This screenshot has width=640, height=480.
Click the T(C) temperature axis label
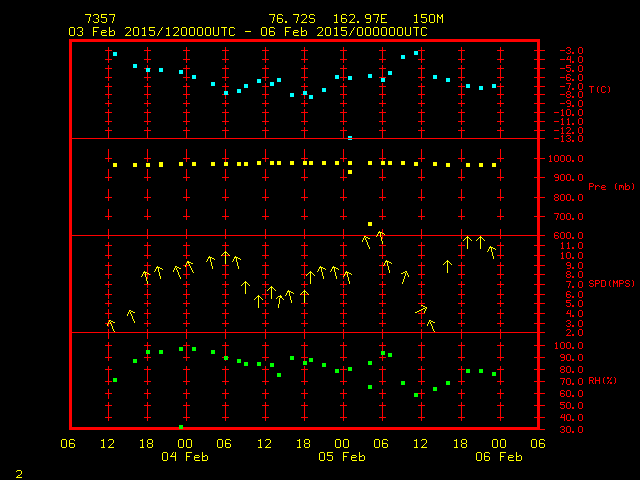pos(600,89)
